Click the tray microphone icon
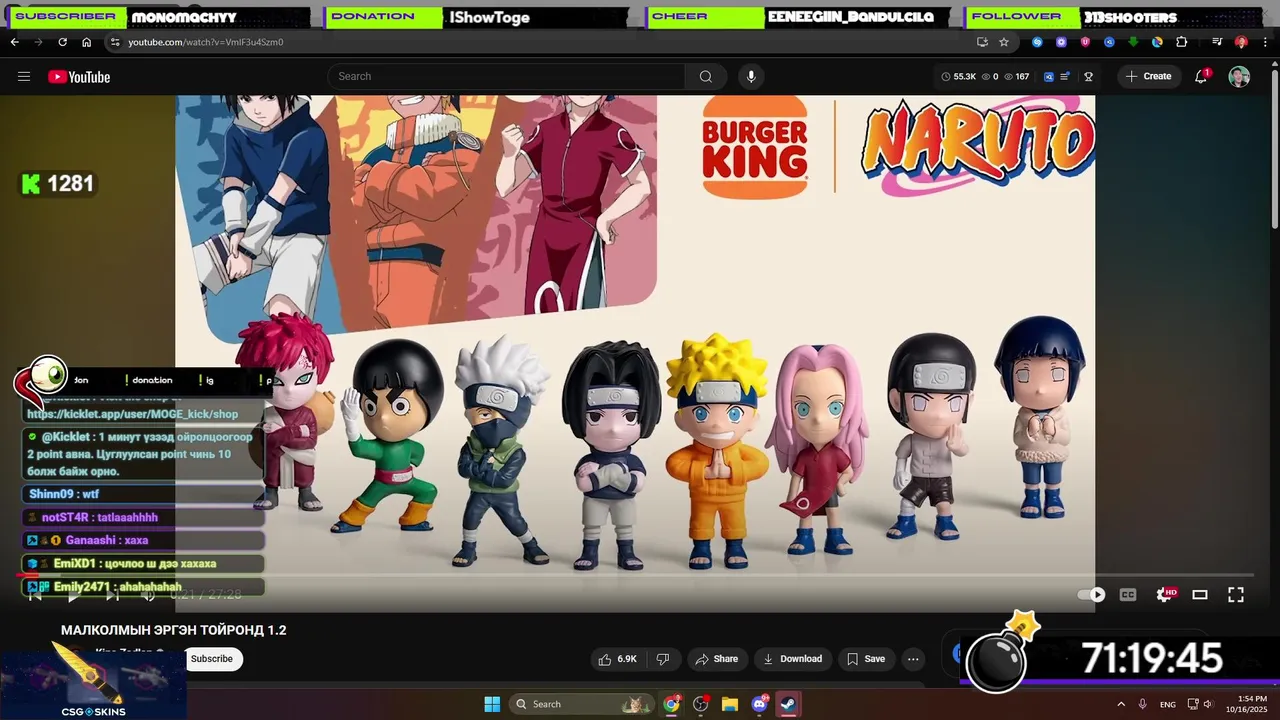Screen dimensions: 1280x720 pyautogui.click(x=1143, y=704)
